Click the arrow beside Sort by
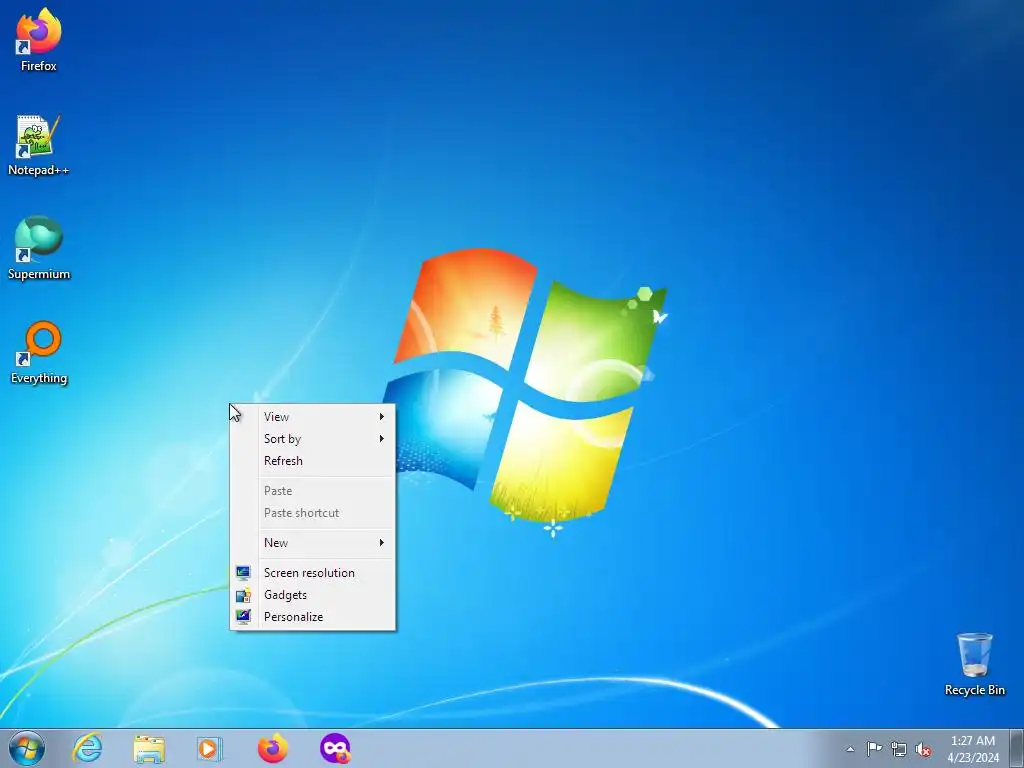Viewport: 1024px width, 768px height. 382,439
